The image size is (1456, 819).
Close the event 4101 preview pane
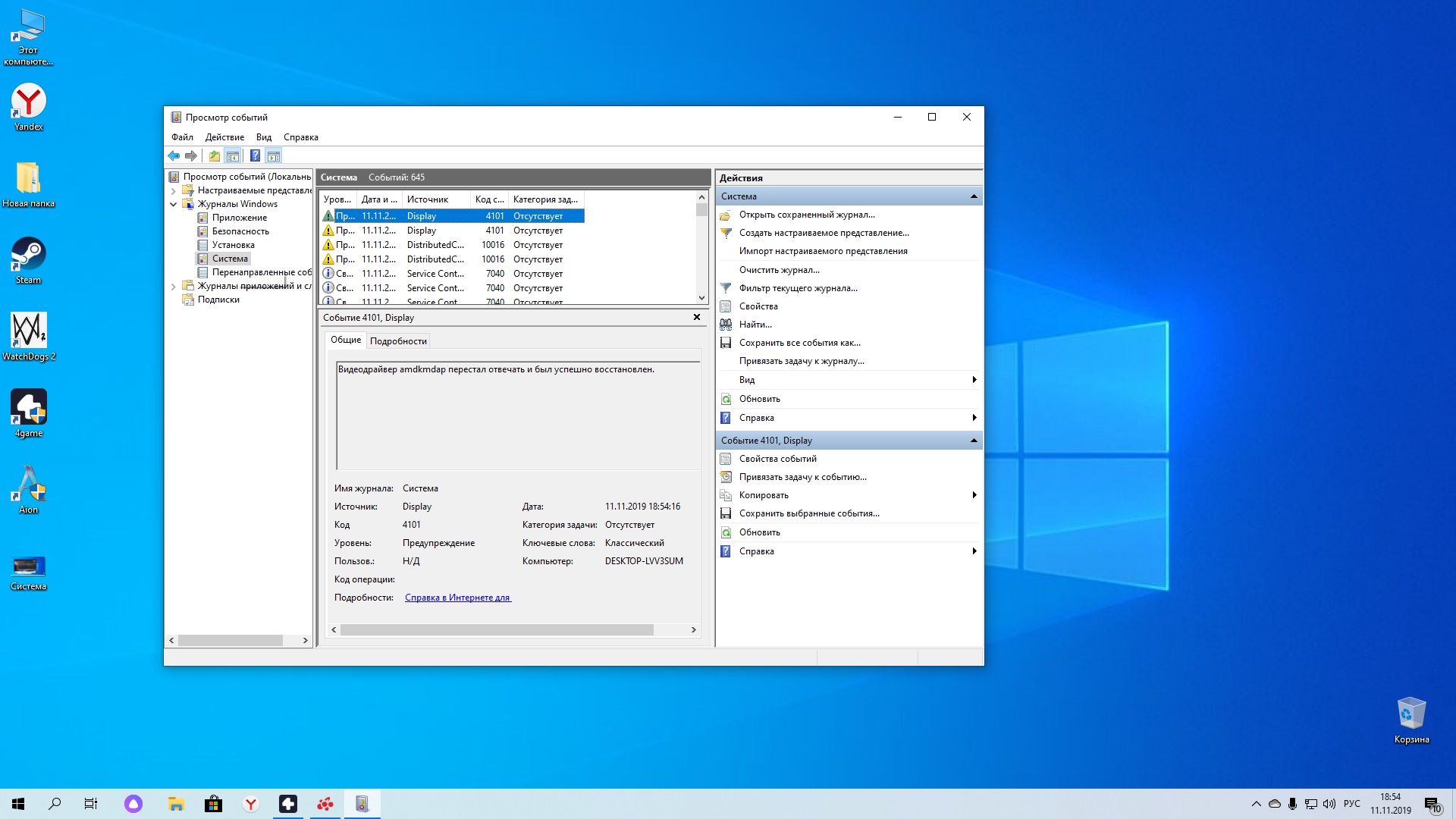(696, 317)
